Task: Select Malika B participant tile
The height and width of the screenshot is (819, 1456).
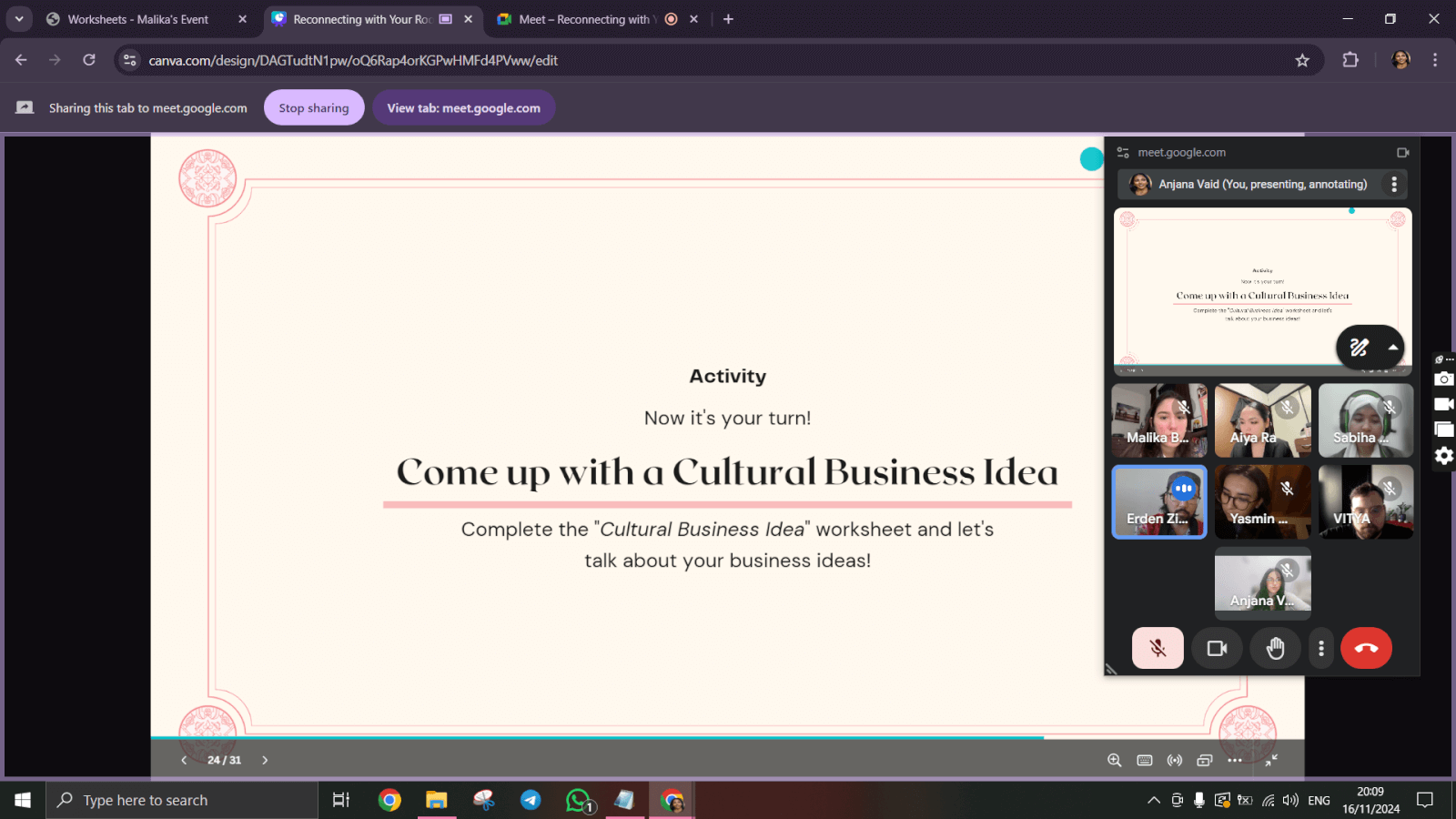Action: tap(1159, 420)
